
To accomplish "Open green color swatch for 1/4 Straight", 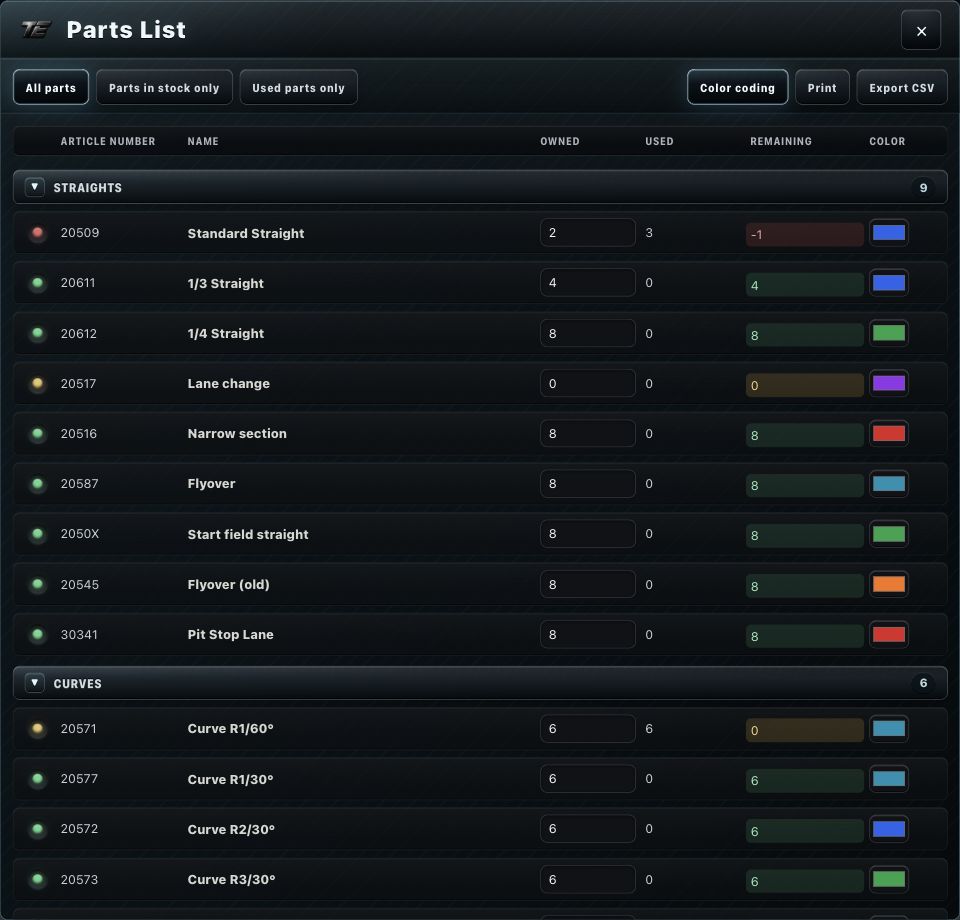I will click(x=888, y=333).
